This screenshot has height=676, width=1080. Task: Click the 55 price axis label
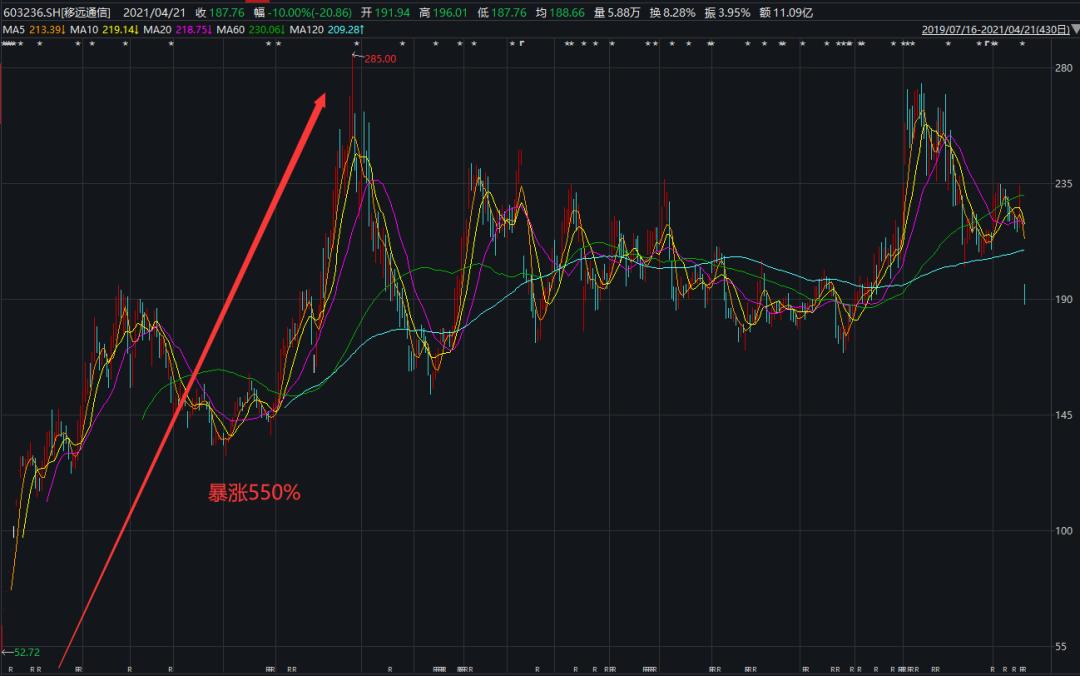click(1064, 646)
